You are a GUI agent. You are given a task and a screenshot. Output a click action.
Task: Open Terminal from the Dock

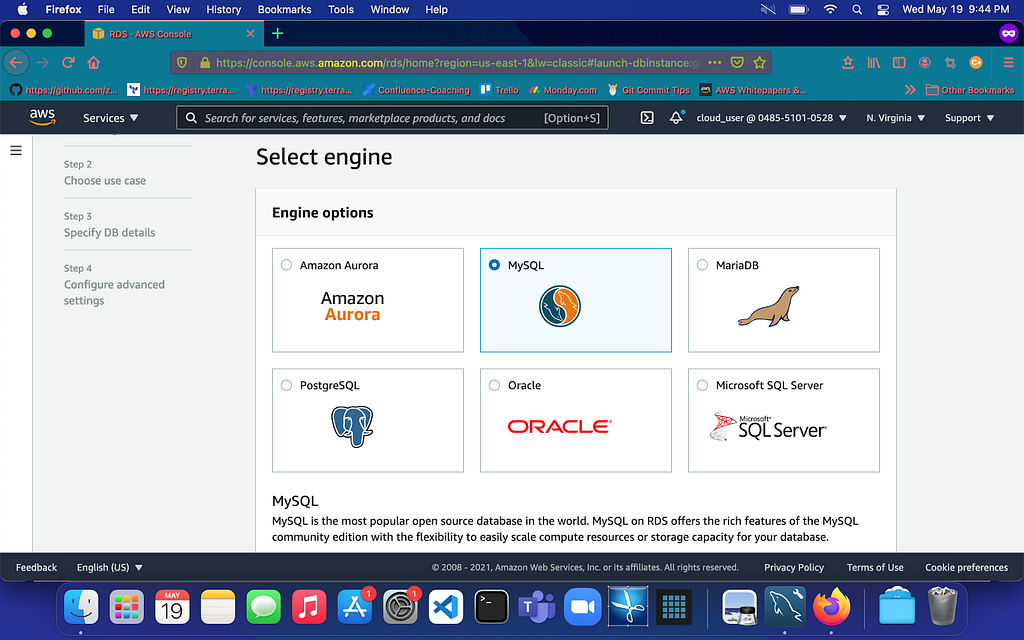tap(491, 607)
